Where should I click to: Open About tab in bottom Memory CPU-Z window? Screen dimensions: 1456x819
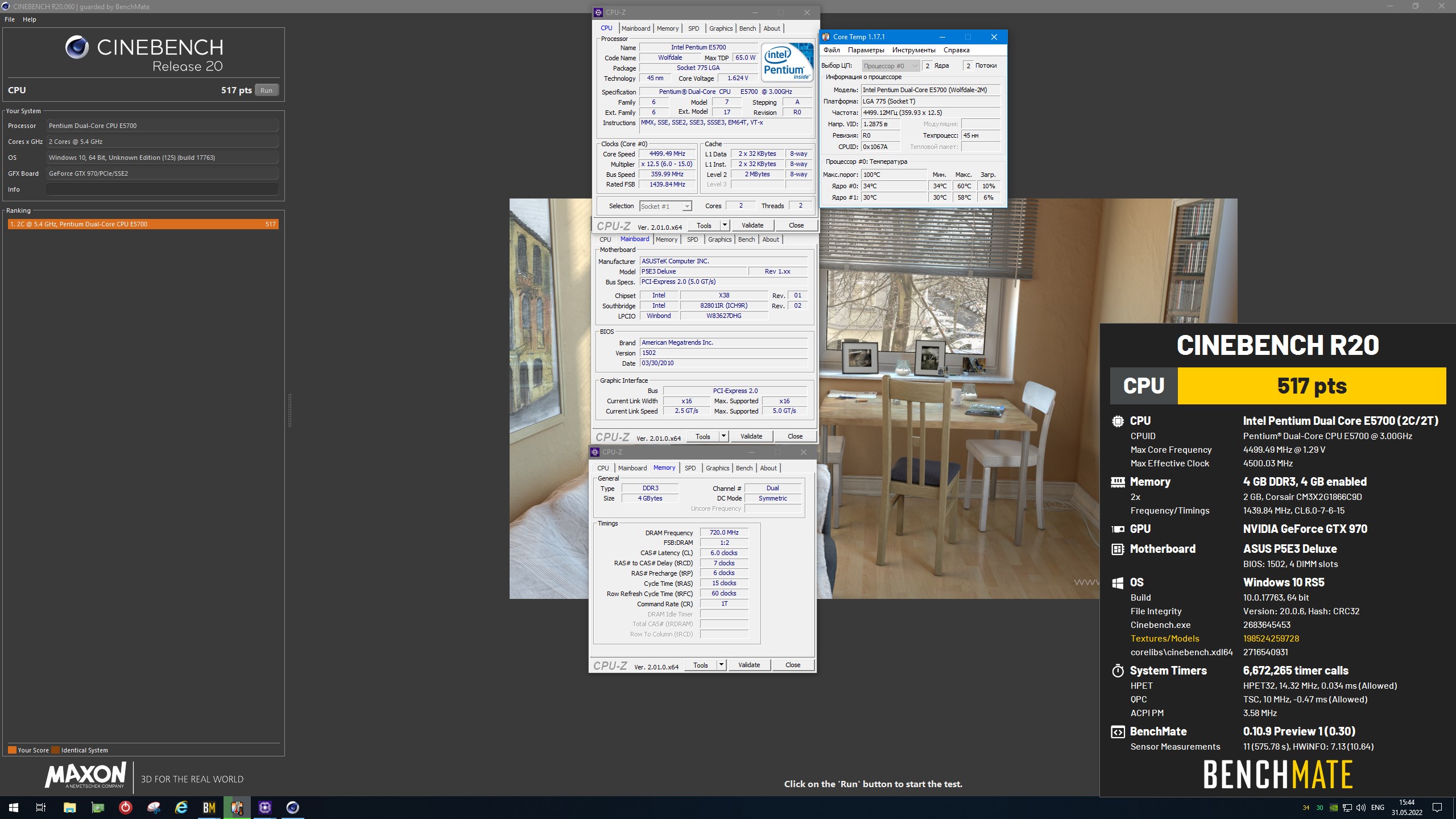pos(768,468)
